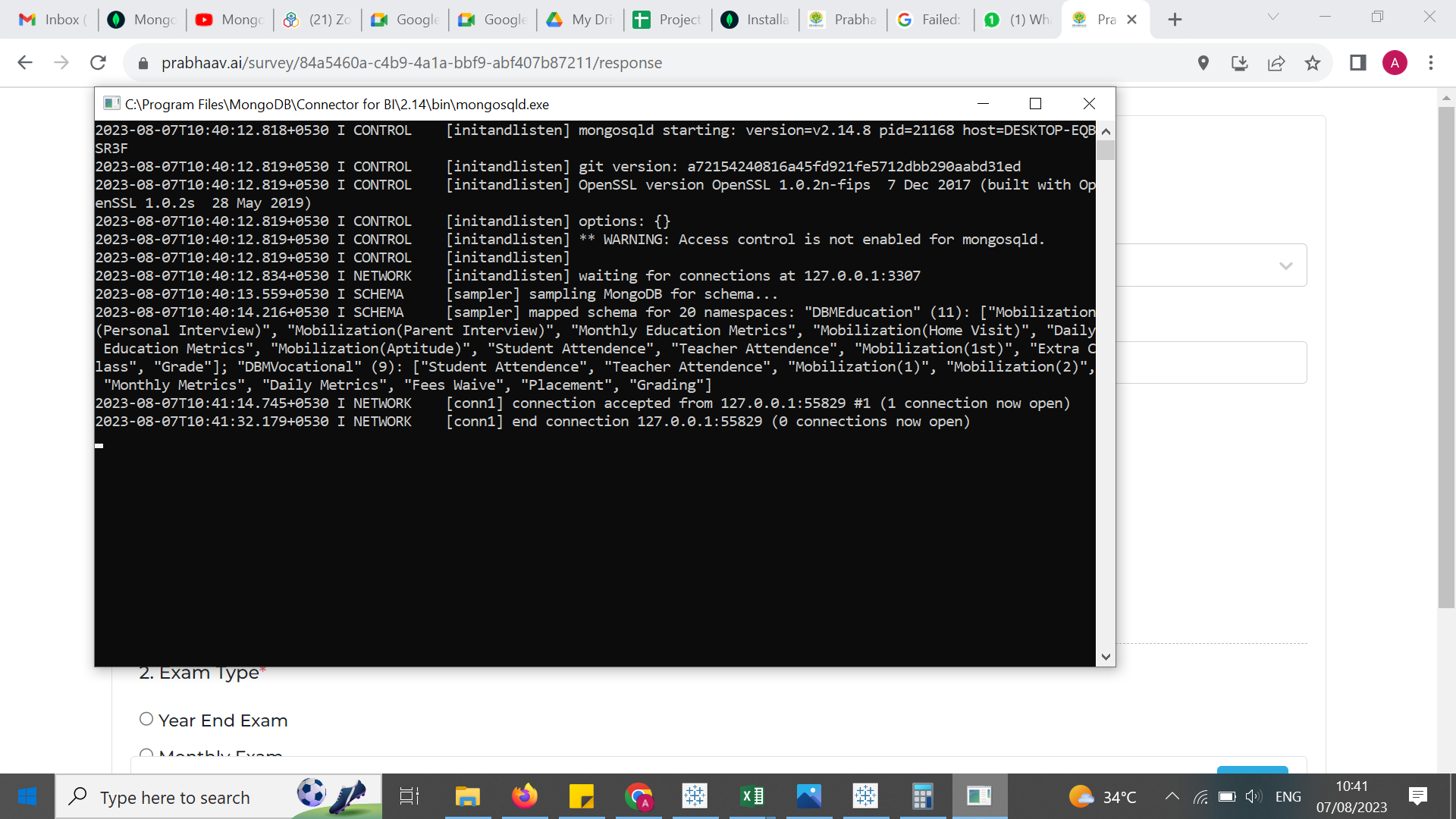Show hidden system tray icons chevron
This screenshot has height=819, width=1456.
coord(1172,796)
